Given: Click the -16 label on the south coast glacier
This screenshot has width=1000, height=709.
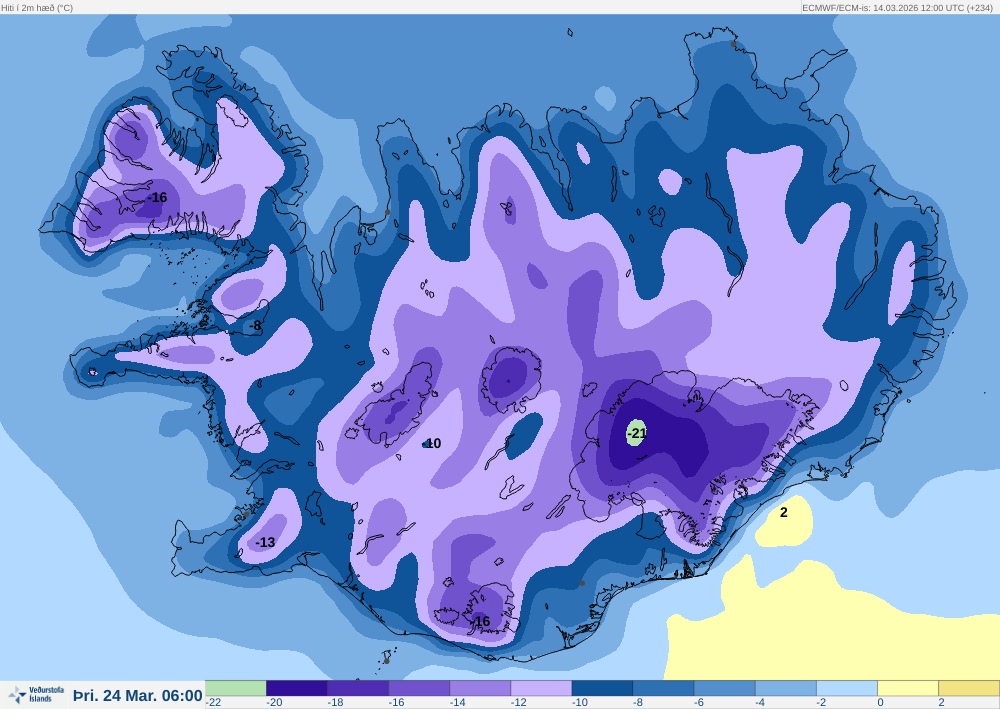Looking at the screenshot, I should pyautogui.click(x=481, y=621).
